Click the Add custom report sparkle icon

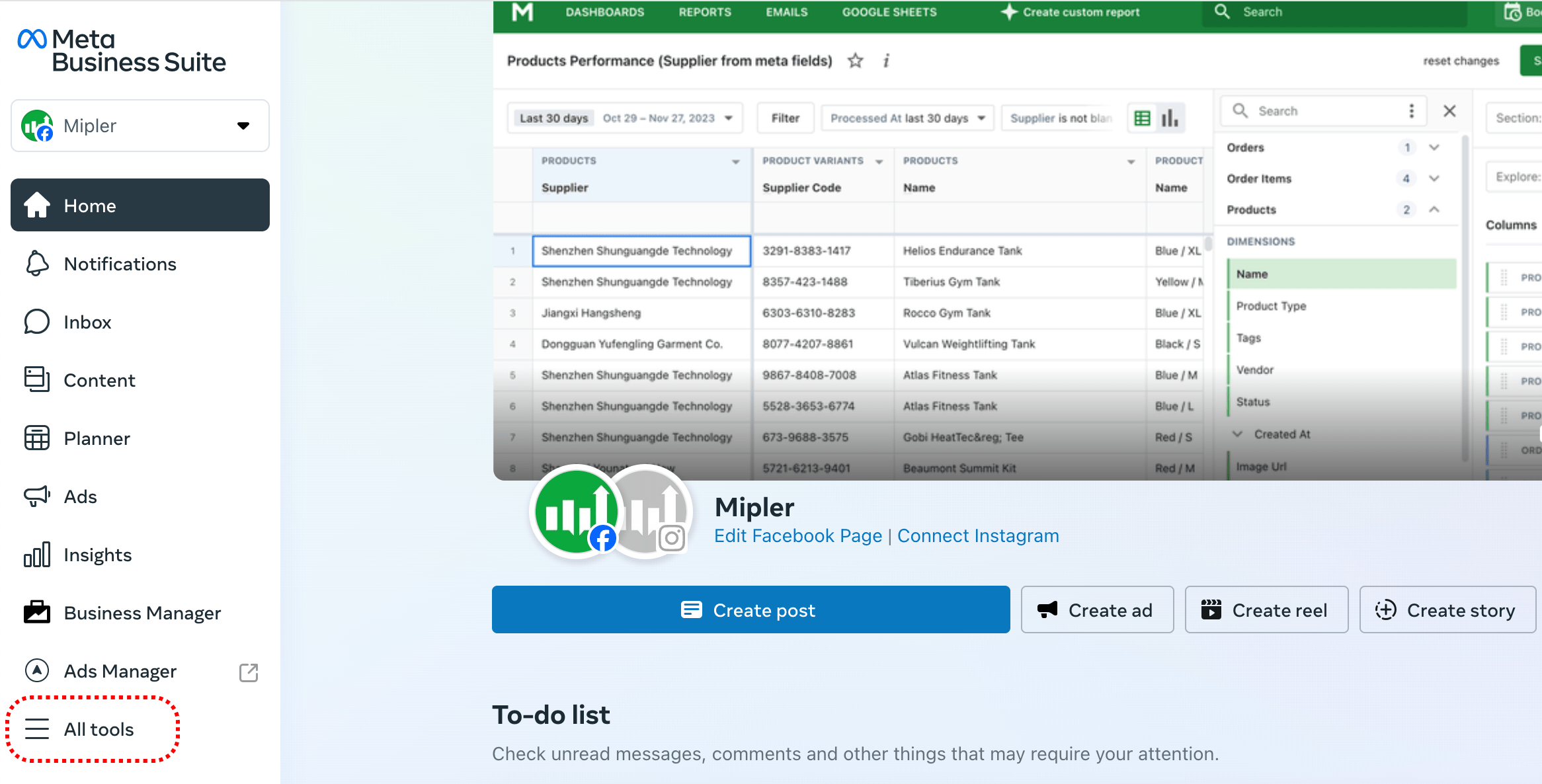click(1008, 13)
